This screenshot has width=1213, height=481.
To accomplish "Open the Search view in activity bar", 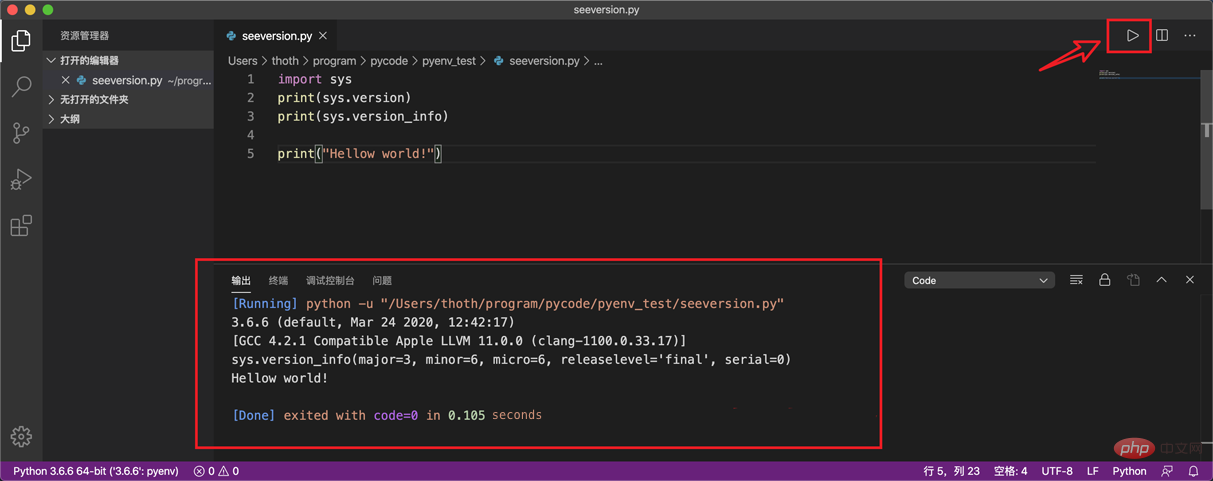I will (x=21, y=87).
